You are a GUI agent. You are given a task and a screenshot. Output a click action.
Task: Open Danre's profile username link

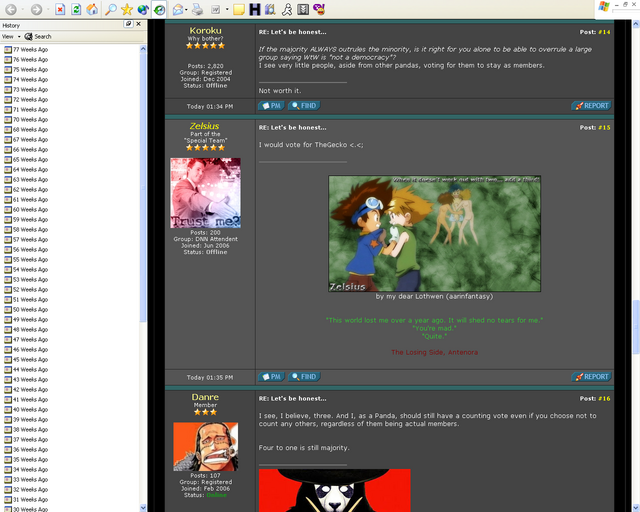click(205, 397)
